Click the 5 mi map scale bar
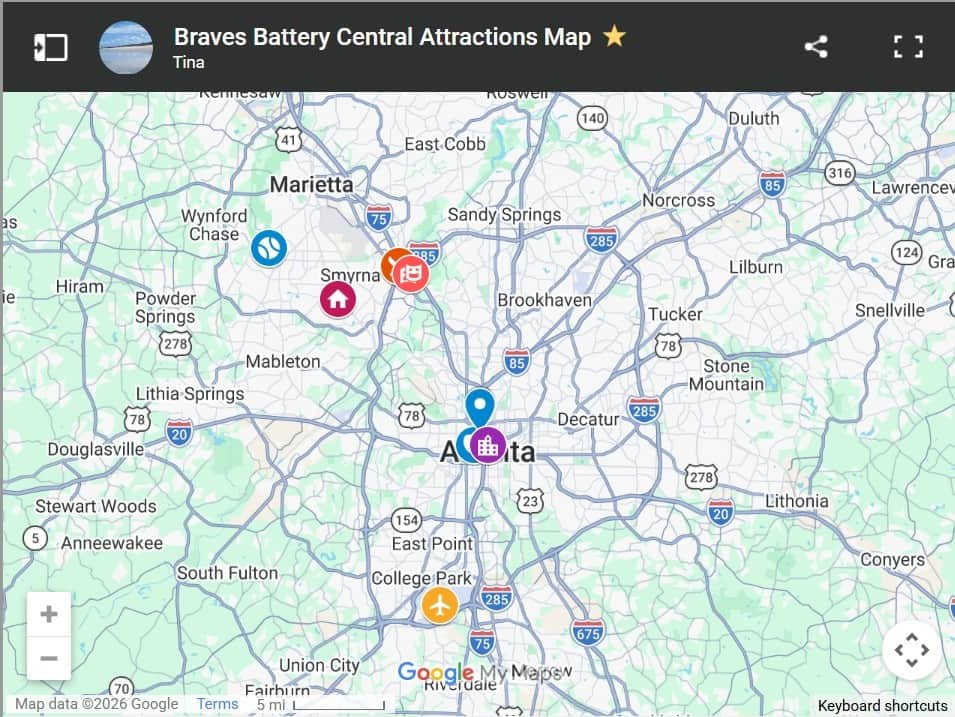Viewport: 955px width, 717px height. (320, 705)
